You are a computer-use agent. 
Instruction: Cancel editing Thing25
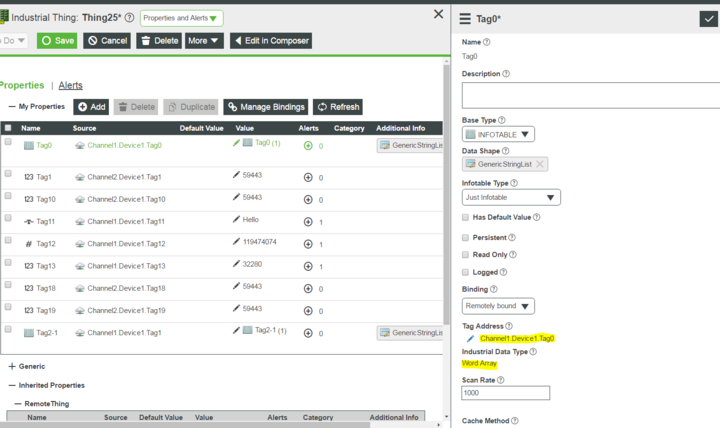click(x=107, y=41)
